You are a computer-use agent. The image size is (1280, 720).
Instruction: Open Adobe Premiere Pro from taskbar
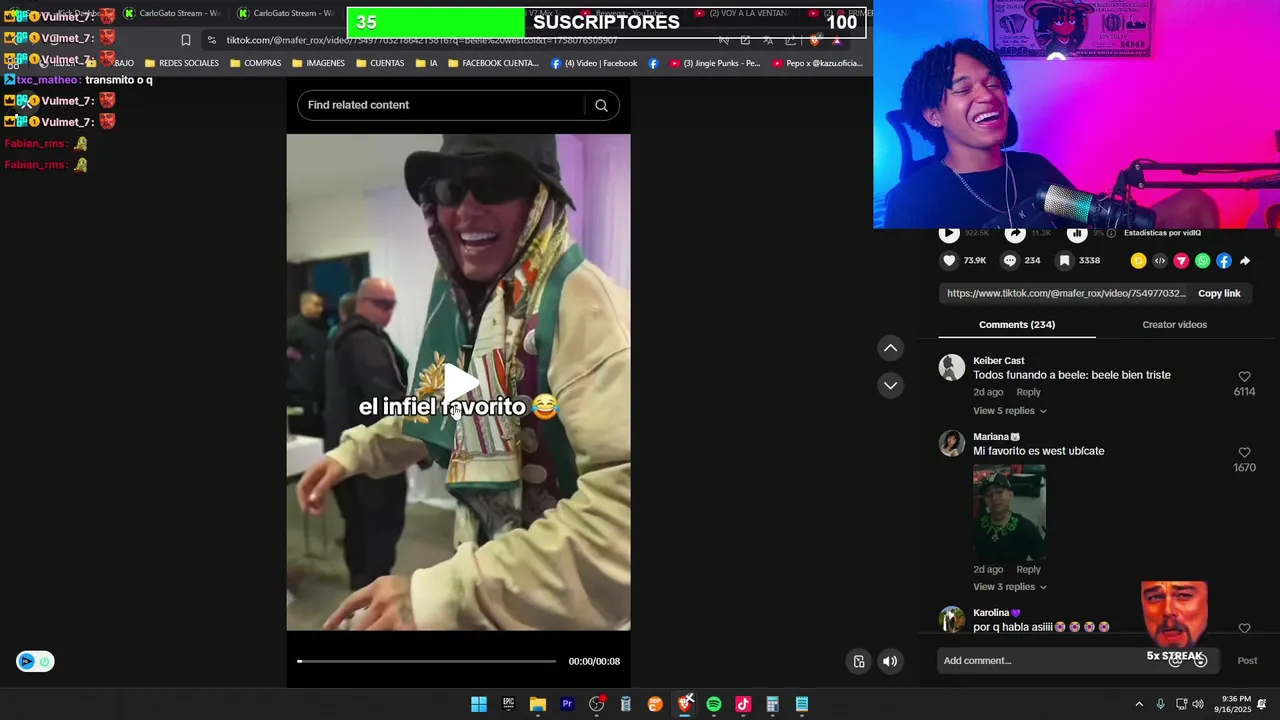pos(567,704)
